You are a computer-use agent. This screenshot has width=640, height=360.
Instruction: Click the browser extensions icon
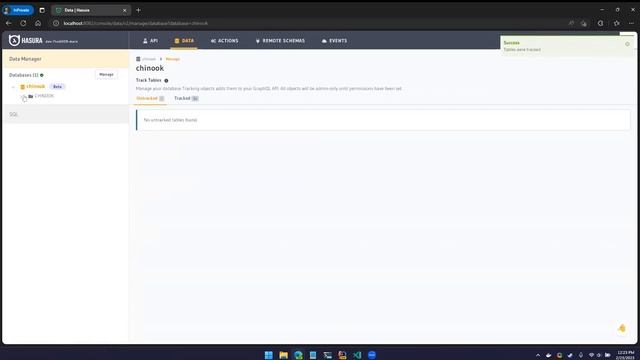[600, 23]
